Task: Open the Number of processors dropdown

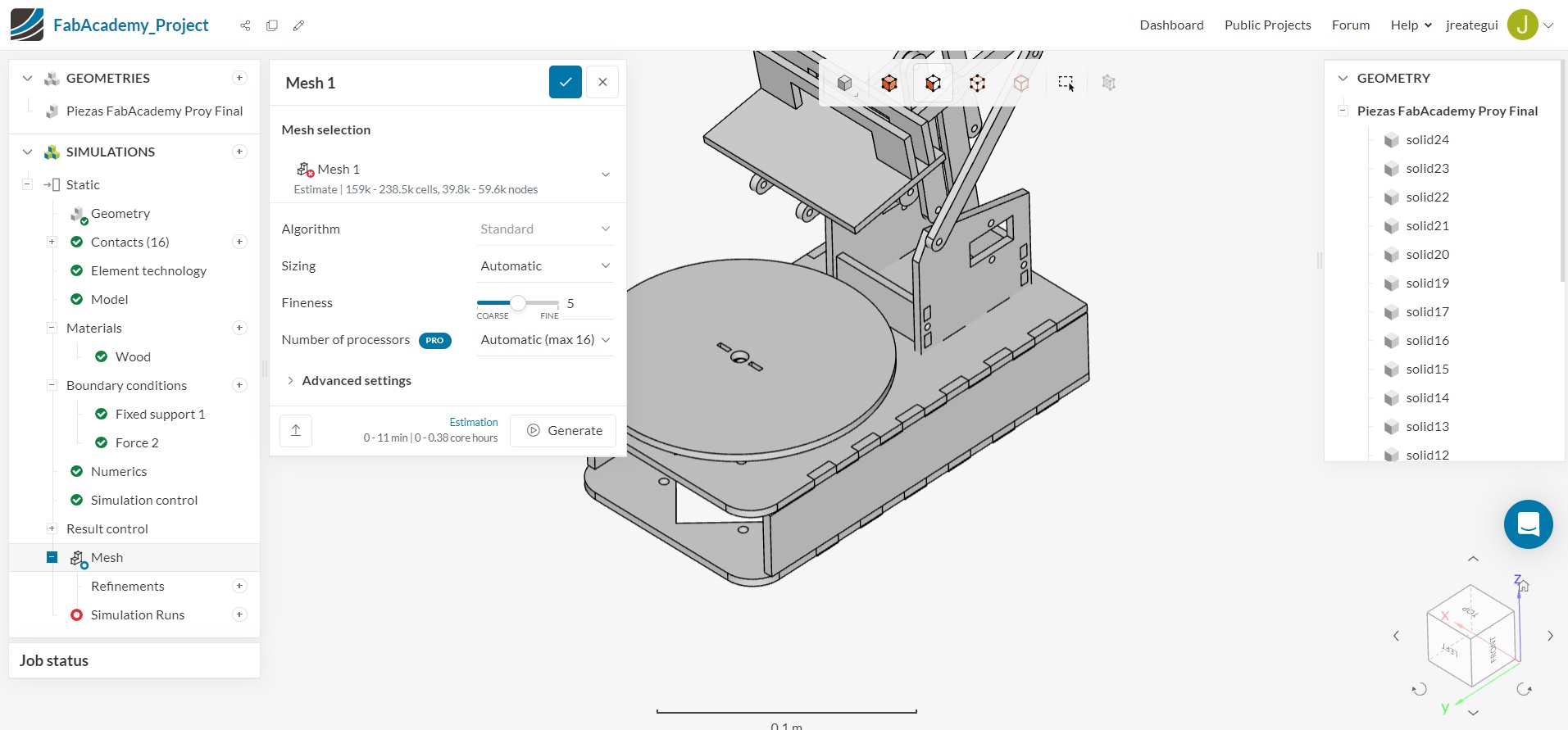Action: 545,339
